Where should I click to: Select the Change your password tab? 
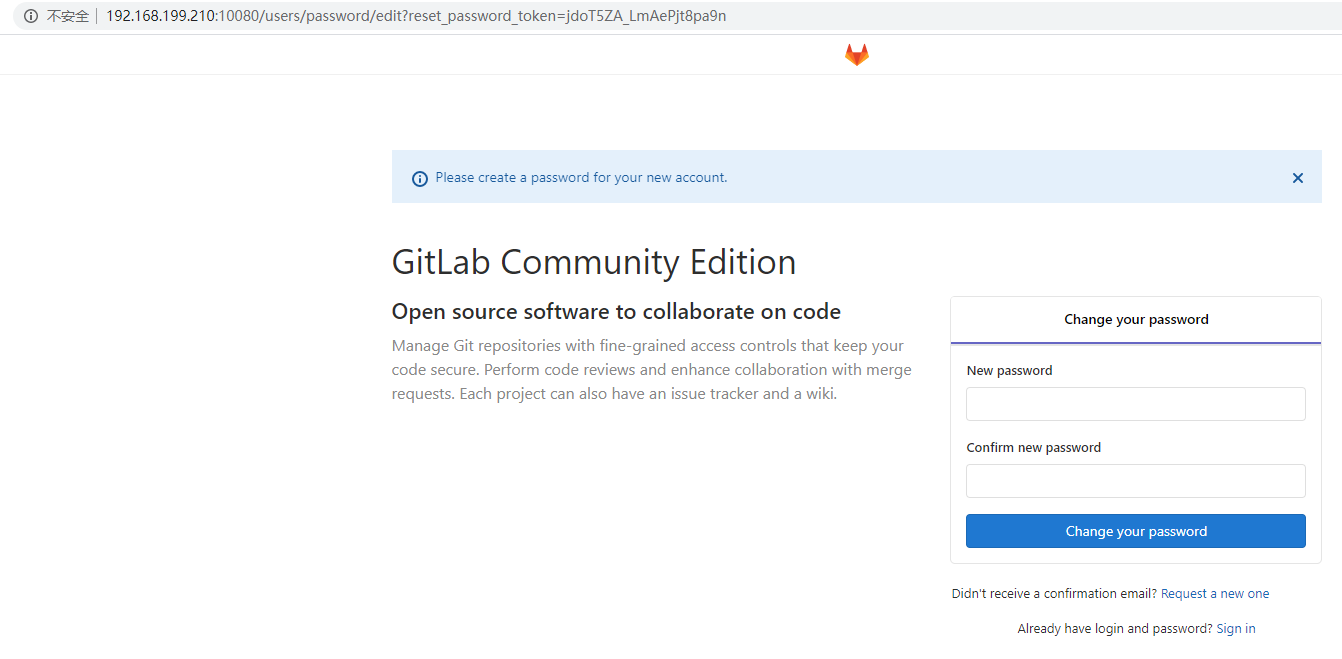tap(1136, 320)
